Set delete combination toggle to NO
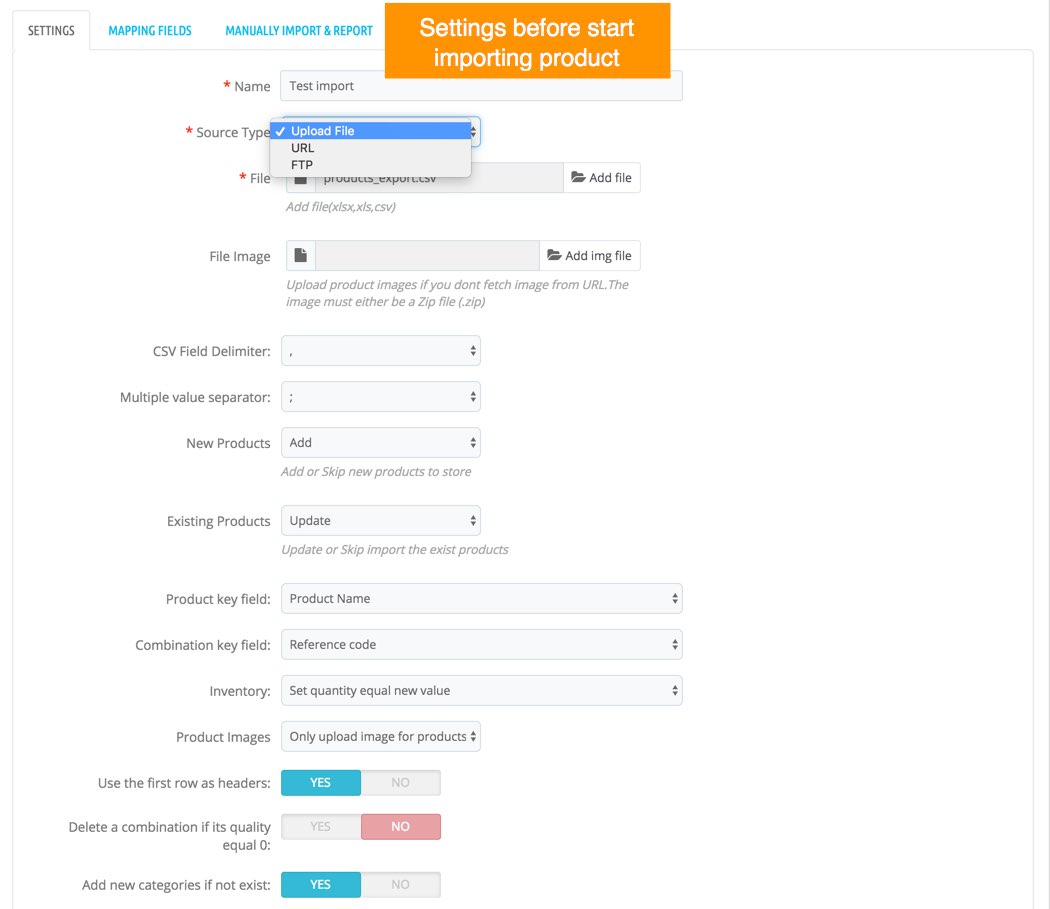Screen dimensions: 1050x909 400,827
